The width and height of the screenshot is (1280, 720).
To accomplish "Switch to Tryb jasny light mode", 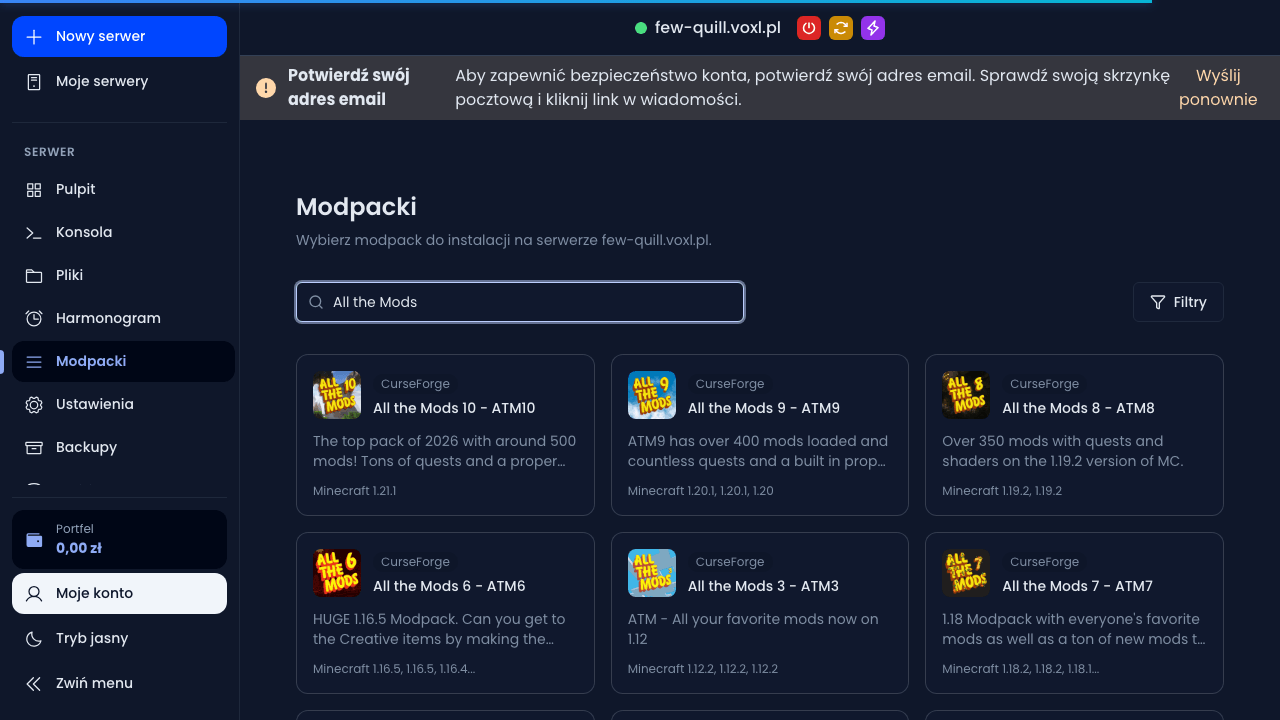I will [119, 639].
